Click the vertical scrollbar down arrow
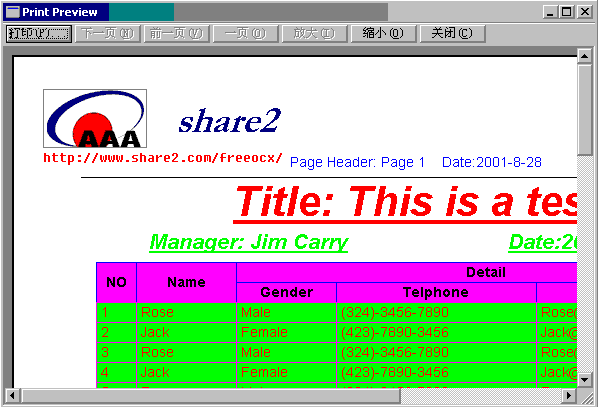 (x=584, y=380)
